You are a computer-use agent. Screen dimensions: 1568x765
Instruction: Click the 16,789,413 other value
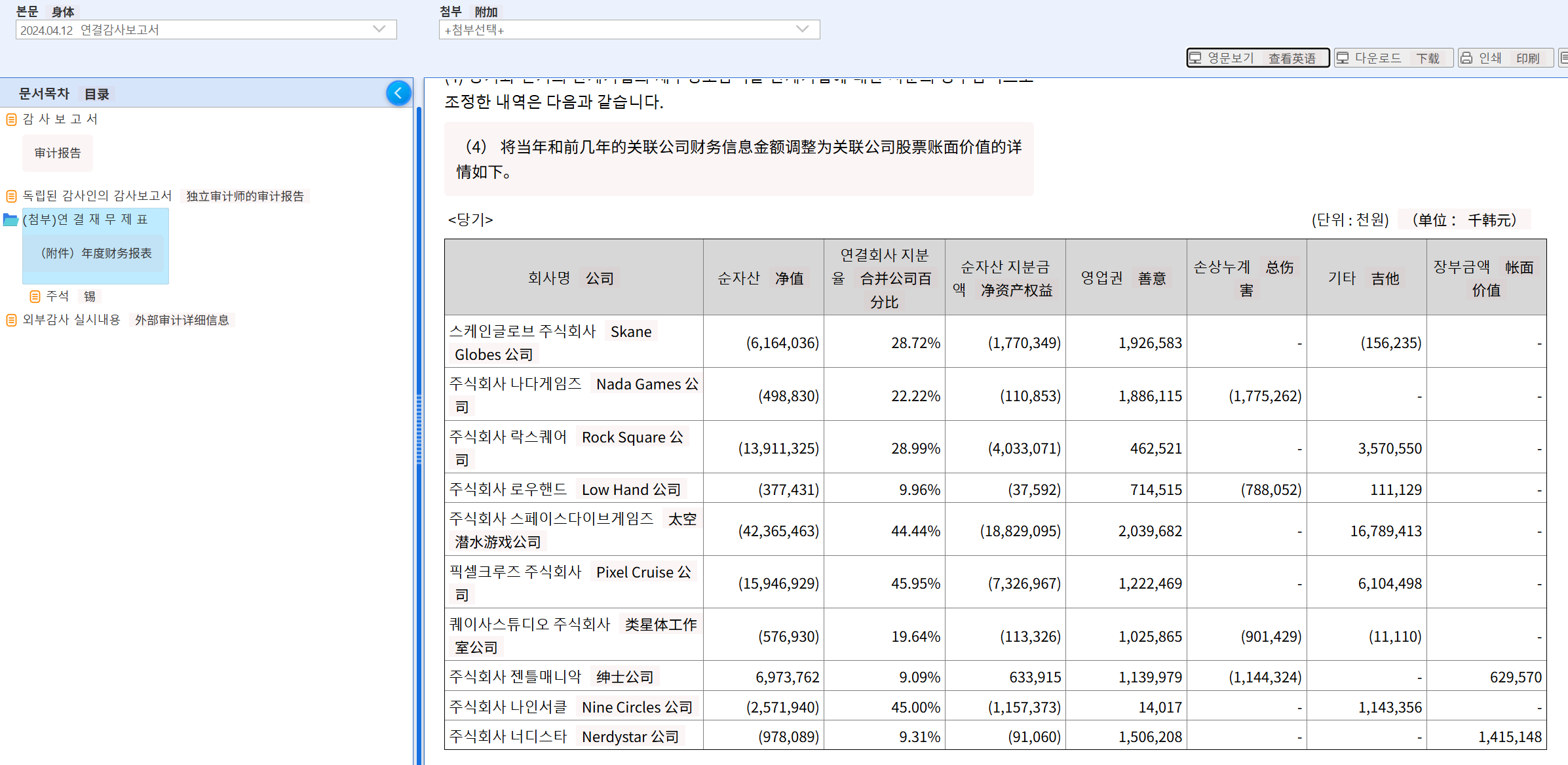click(x=1386, y=531)
